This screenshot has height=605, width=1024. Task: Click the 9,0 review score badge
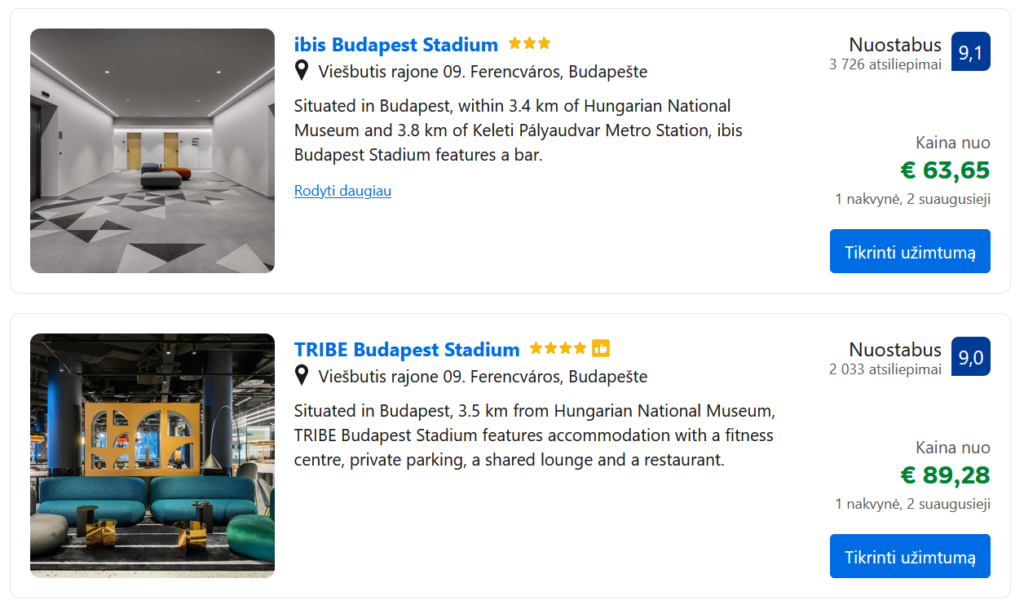(970, 357)
